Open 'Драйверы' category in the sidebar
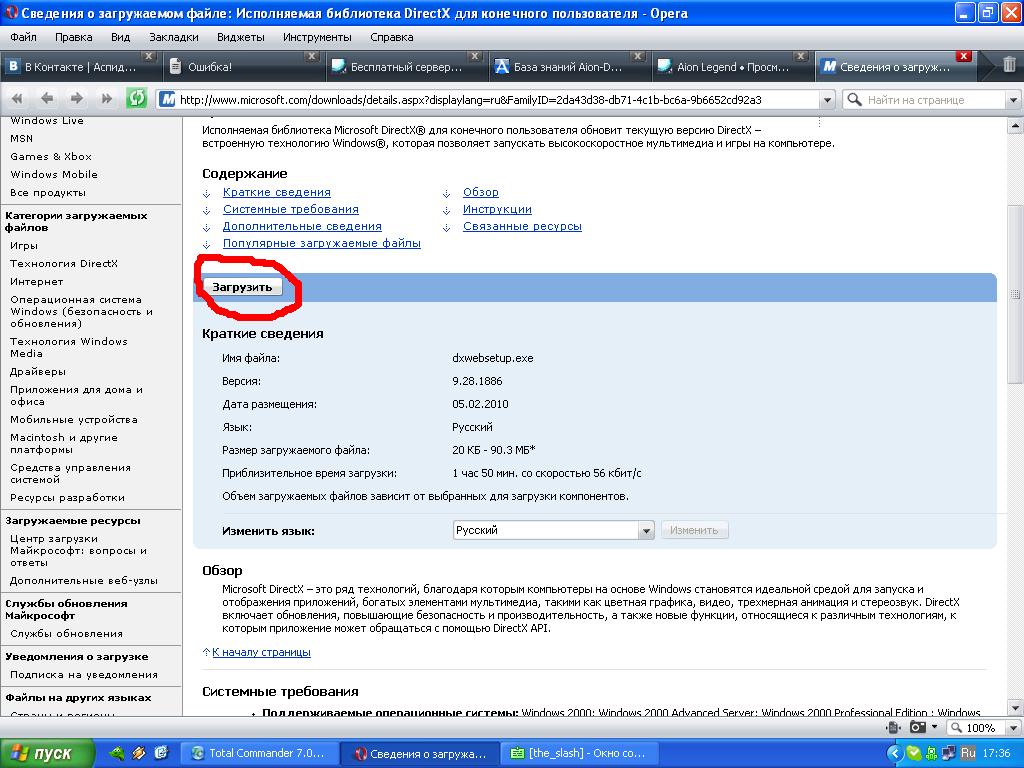 tap(38, 371)
